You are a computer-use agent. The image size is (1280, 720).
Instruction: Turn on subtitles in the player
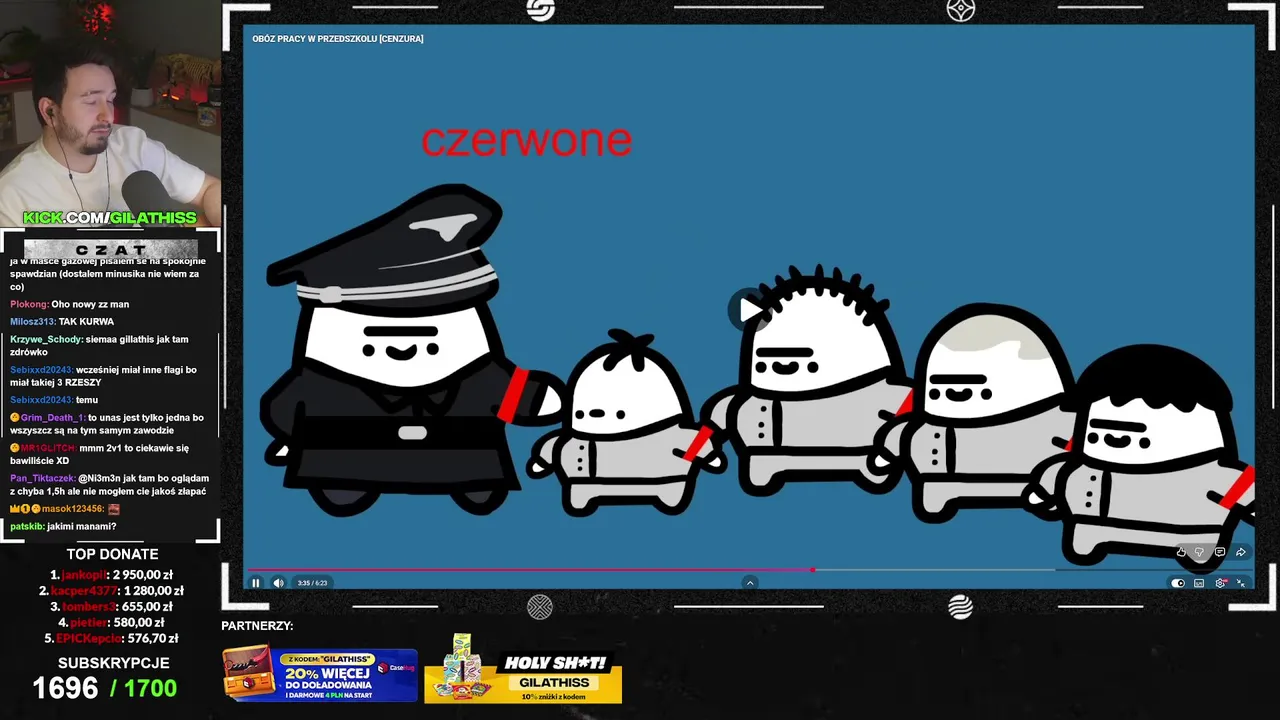click(x=1199, y=583)
